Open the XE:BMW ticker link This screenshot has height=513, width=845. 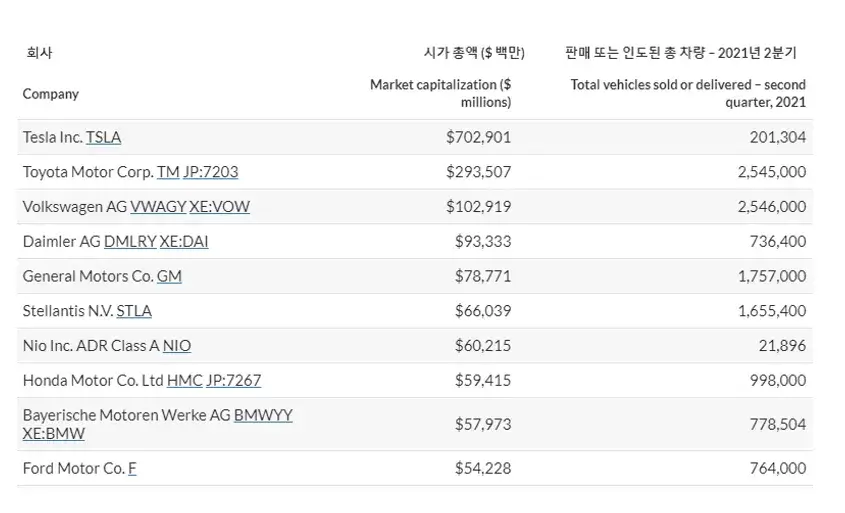tap(54, 434)
